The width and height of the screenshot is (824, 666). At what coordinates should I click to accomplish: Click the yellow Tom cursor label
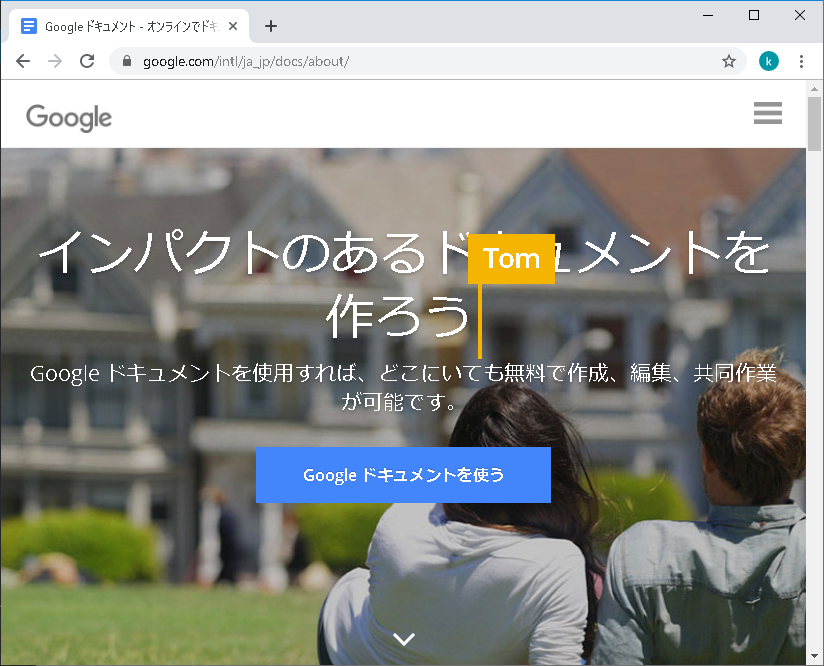(511, 259)
